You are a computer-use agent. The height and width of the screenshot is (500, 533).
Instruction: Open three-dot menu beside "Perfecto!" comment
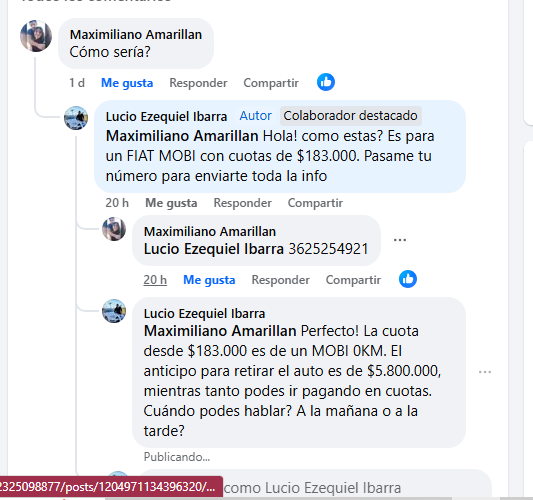pos(485,372)
